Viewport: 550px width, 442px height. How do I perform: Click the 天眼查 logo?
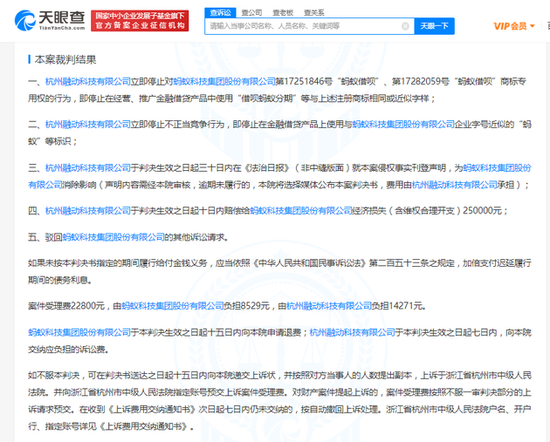[x=50, y=20]
